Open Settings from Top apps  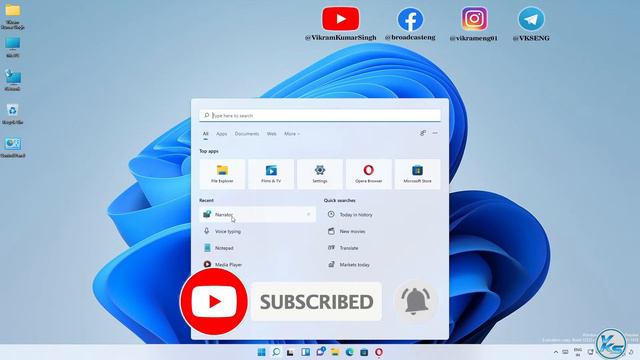pyautogui.click(x=320, y=174)
